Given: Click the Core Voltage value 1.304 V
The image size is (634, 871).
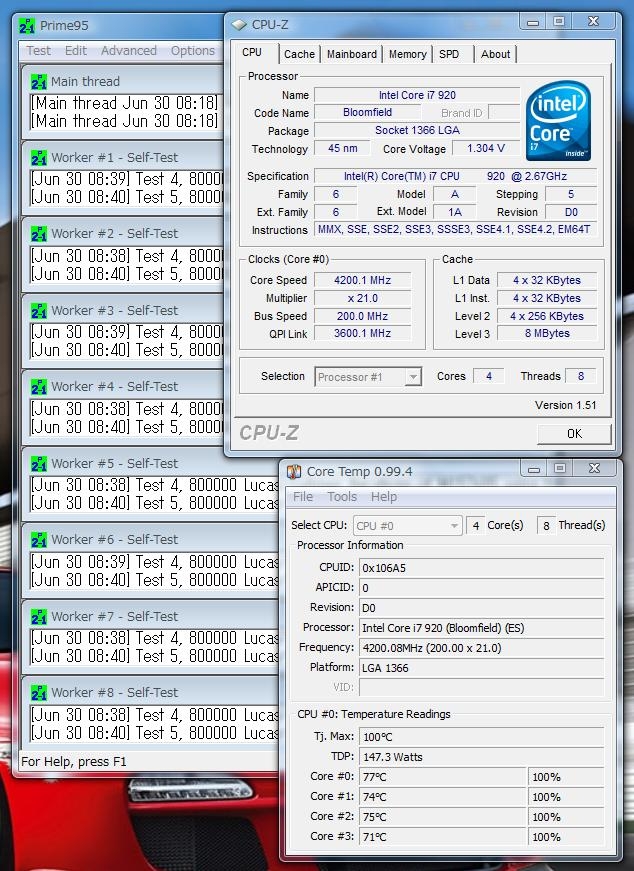Looking at the screenshot, I should [x=486, y=148].
